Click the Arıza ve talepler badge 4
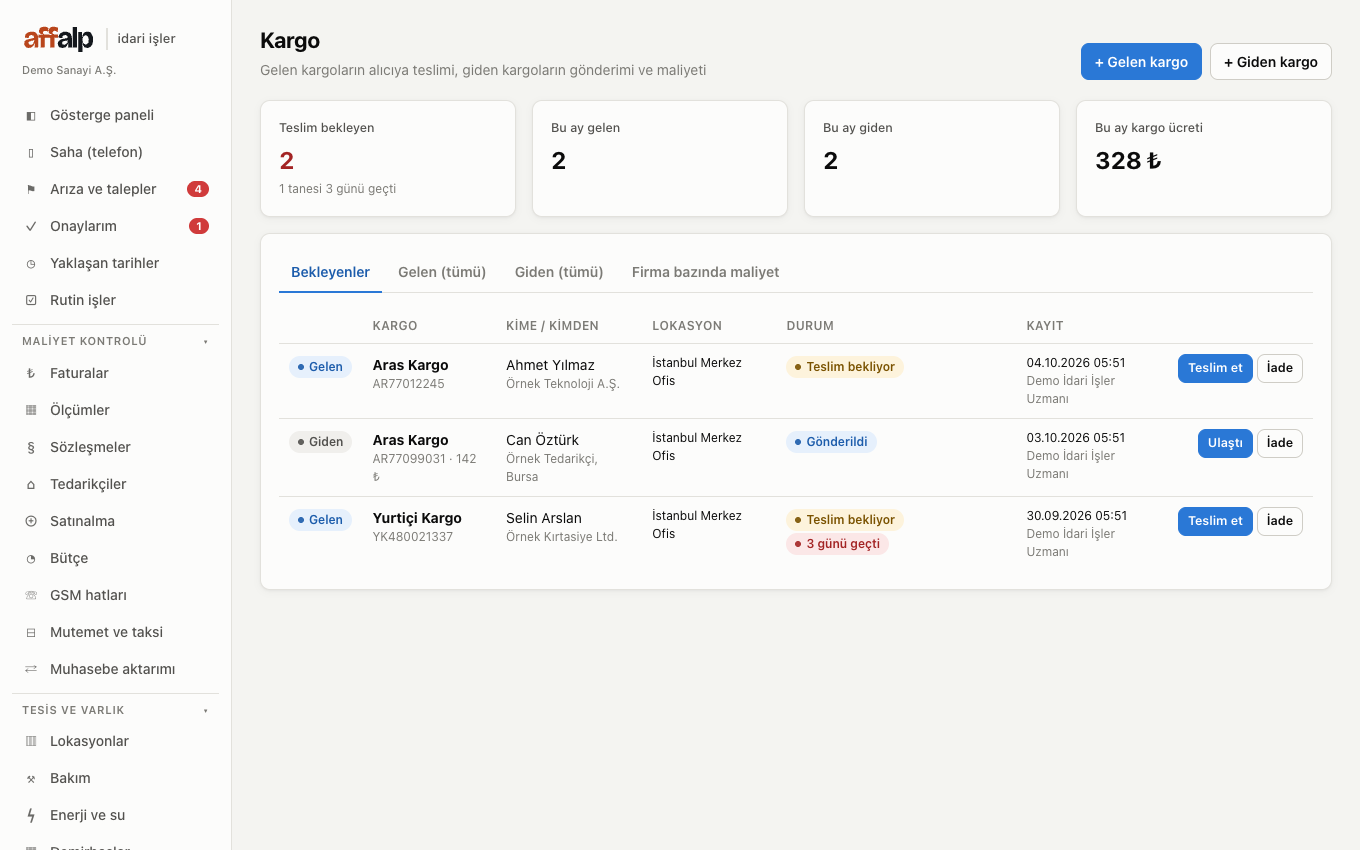 [x=198, y=189]
